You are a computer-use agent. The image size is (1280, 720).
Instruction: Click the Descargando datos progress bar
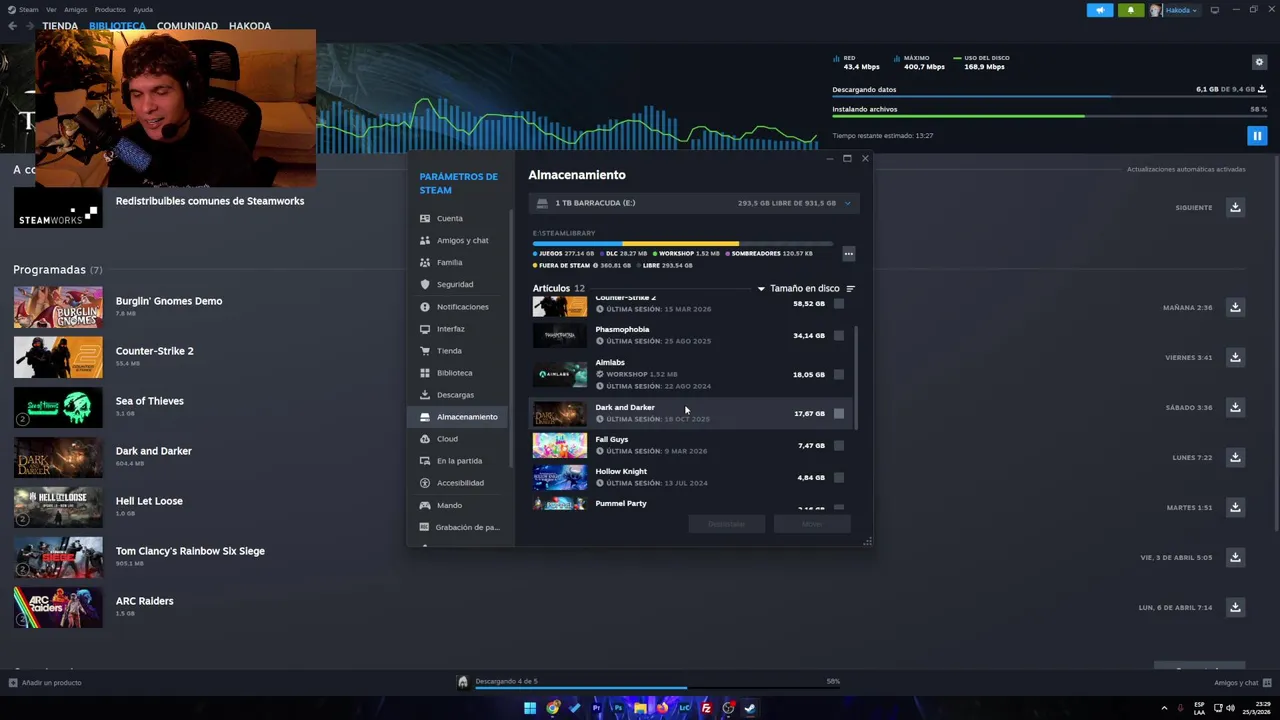[x=1049, y=97]
